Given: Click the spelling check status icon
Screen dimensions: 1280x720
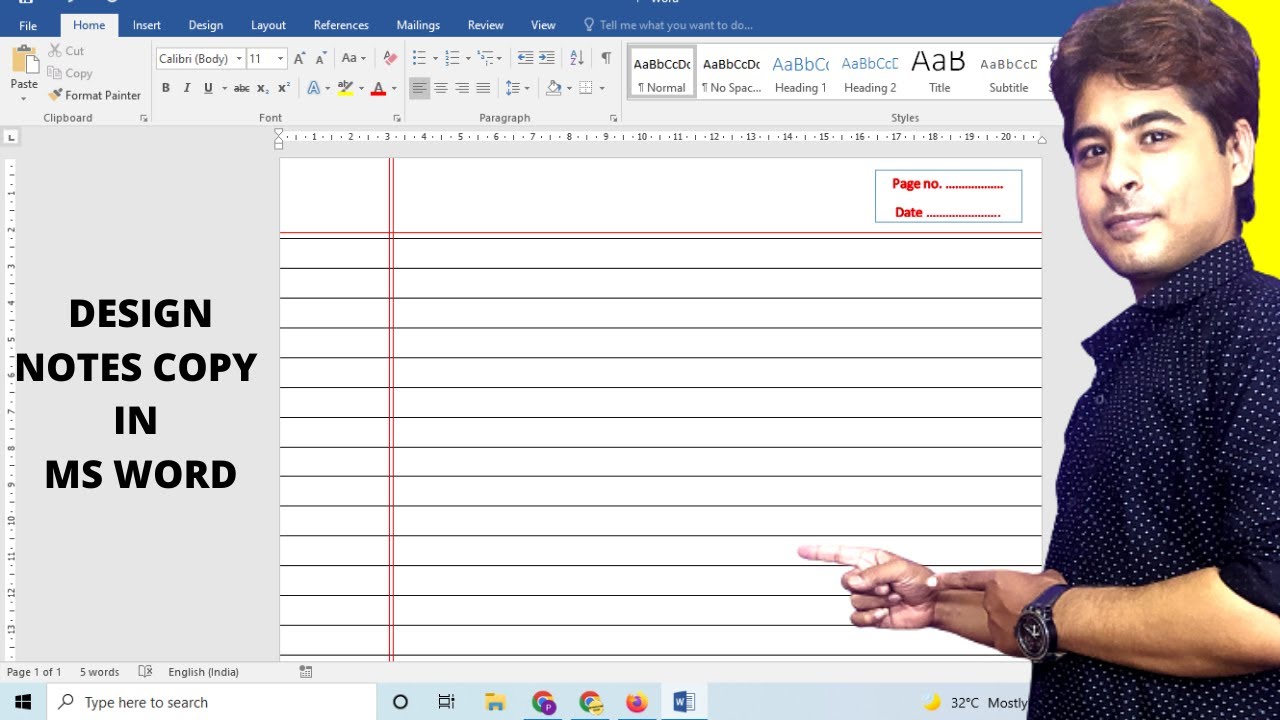Looking at the screenshot, I should tap(145, 672).
